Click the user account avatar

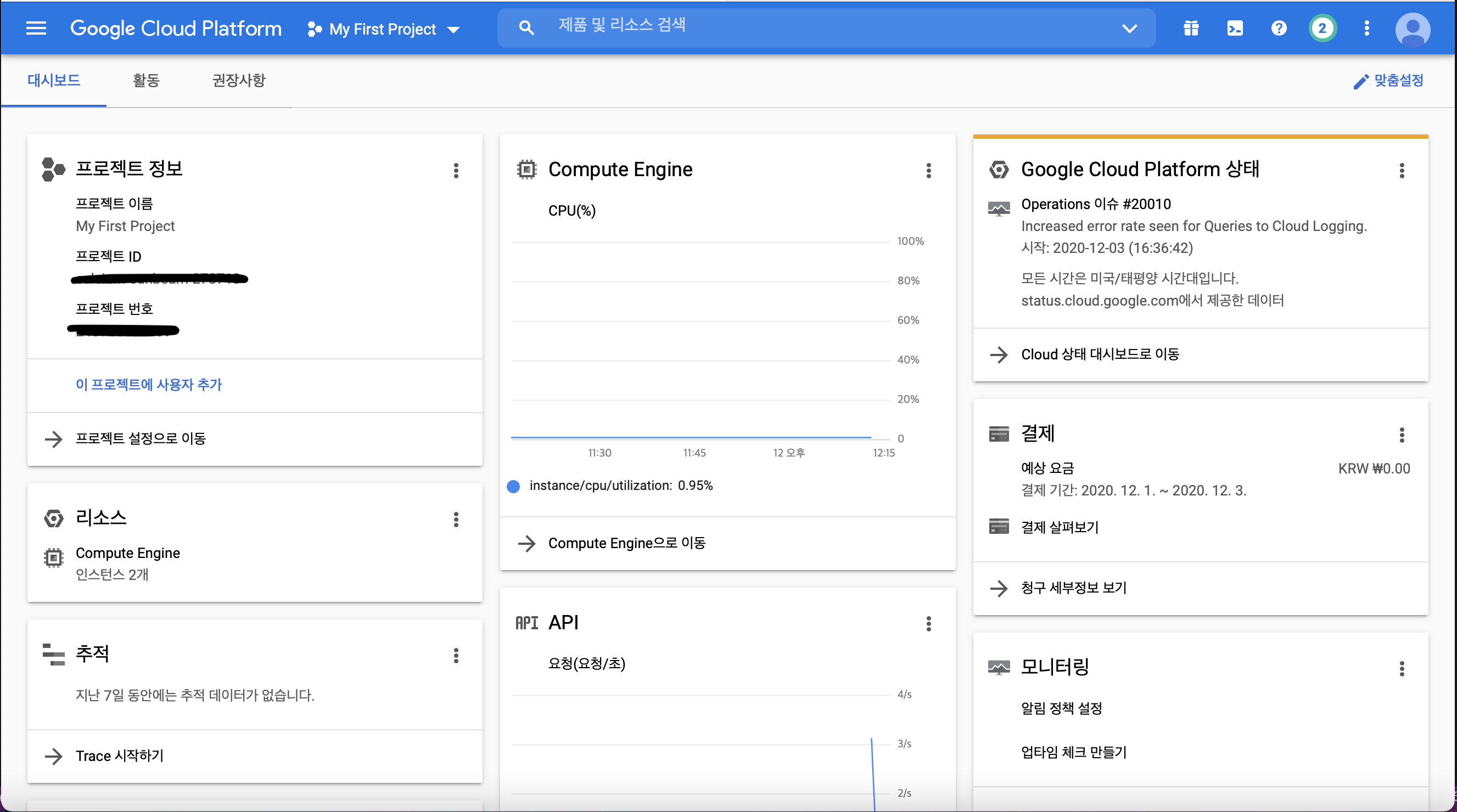(x=1413, y=30)
